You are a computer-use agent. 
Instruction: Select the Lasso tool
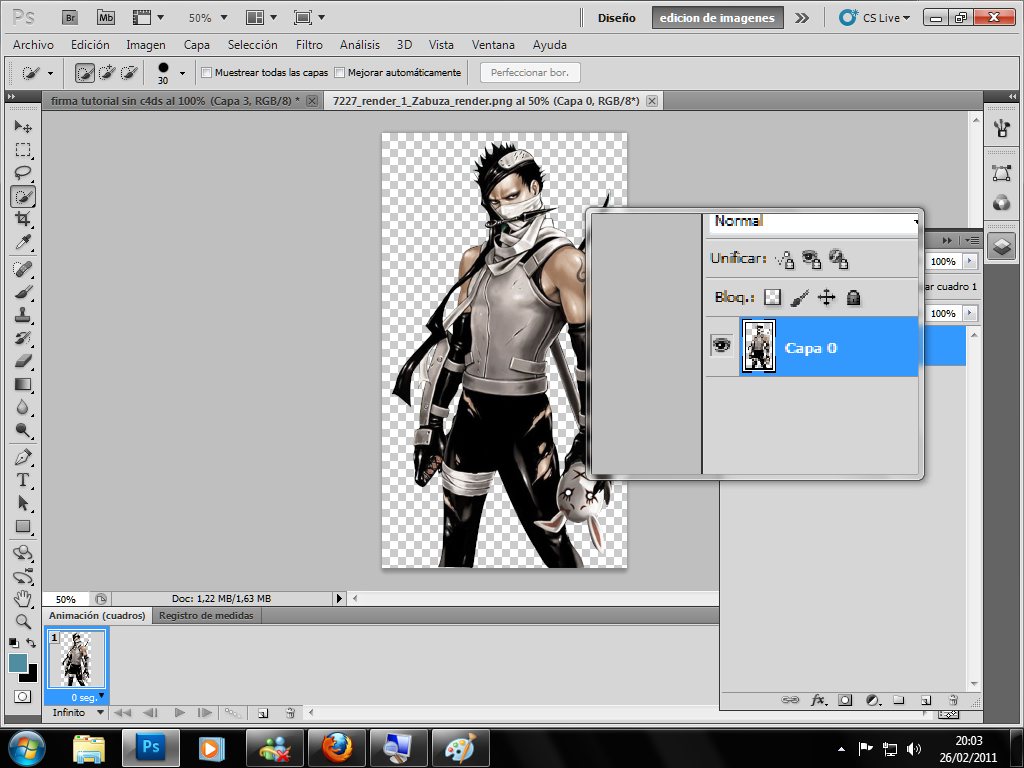[23, 172]
